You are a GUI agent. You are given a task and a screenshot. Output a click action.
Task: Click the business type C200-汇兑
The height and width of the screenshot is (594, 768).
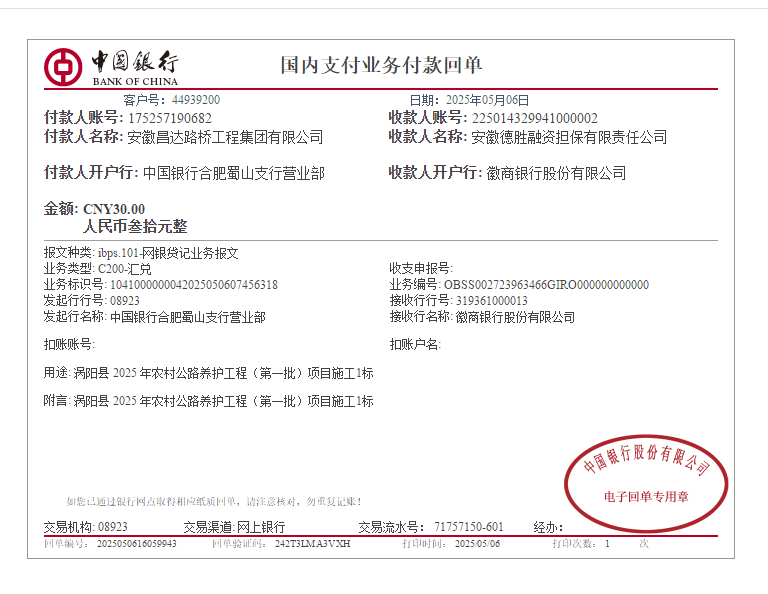pos(124,269)
